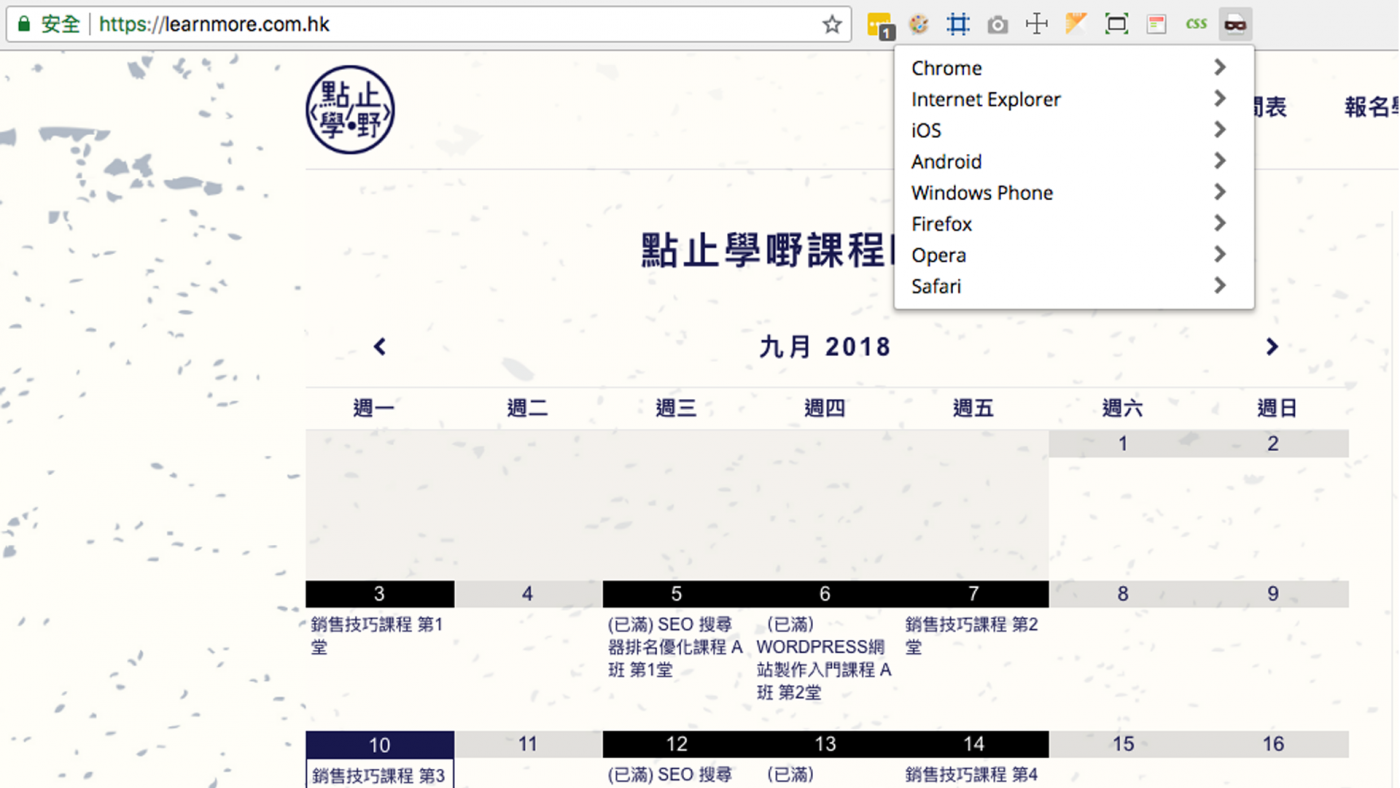
Task: Expand the Internet Explorer submenu arrow
Action: click(1219, 99)
